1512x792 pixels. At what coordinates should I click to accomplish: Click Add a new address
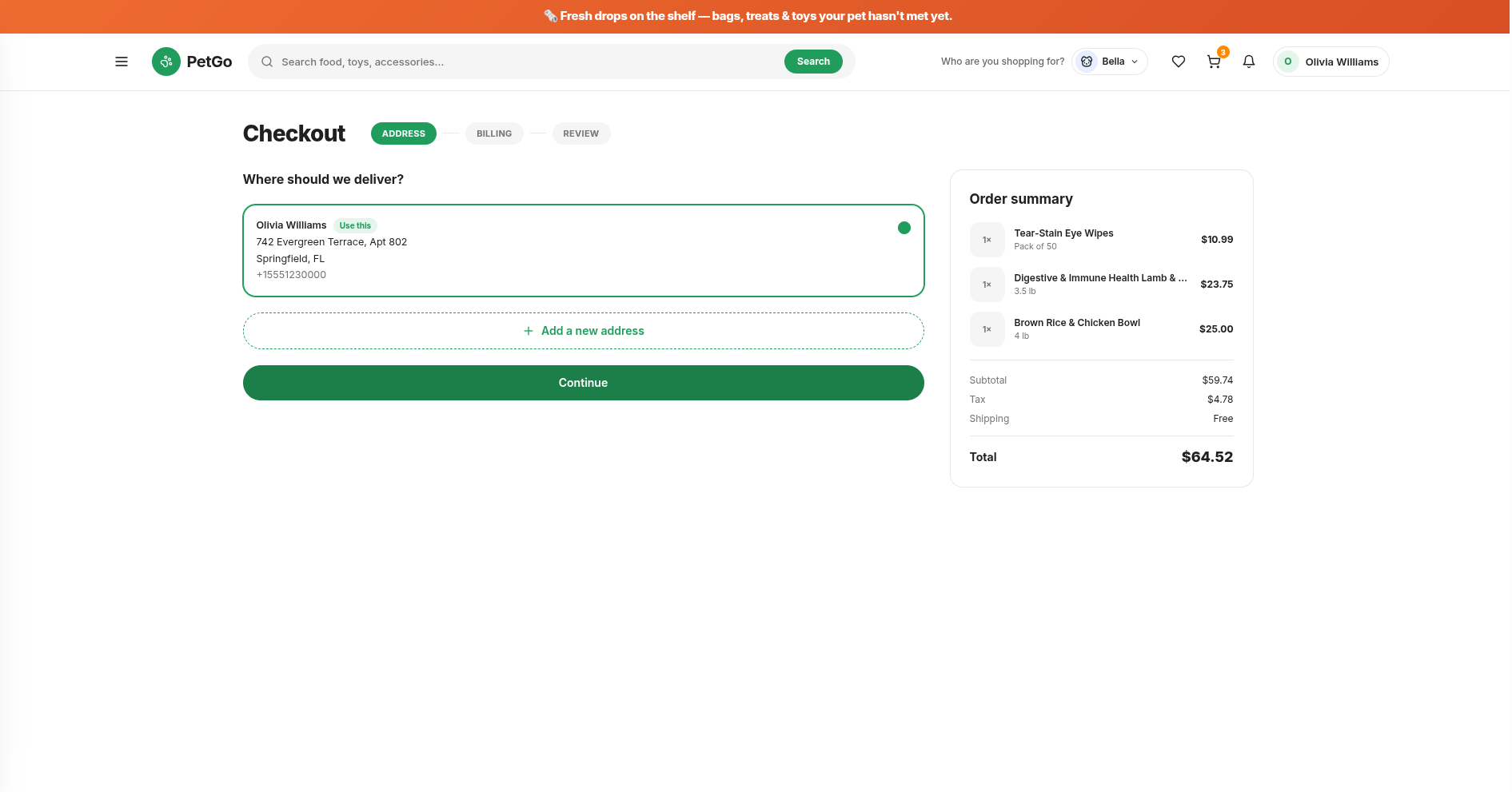click(584, 331)
